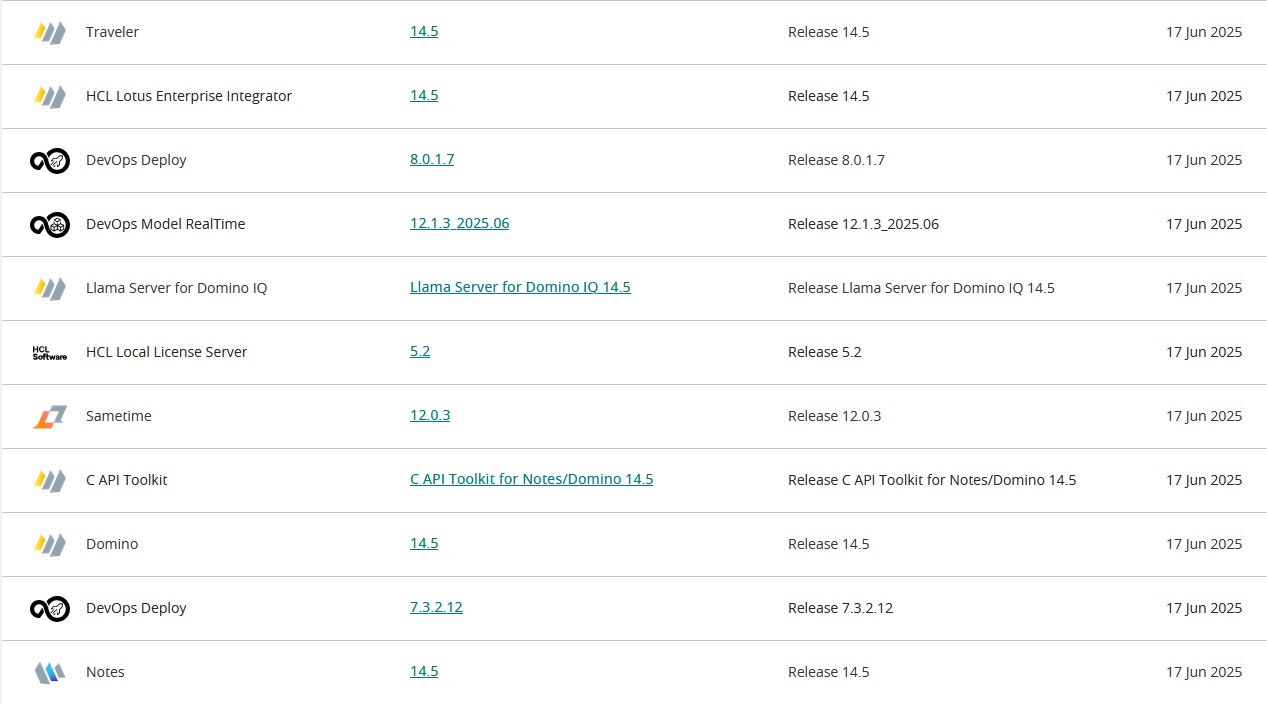Click the HCL Lotus Enterprise Integrator icon
1267x704 pixels.
tap(49, 96)
